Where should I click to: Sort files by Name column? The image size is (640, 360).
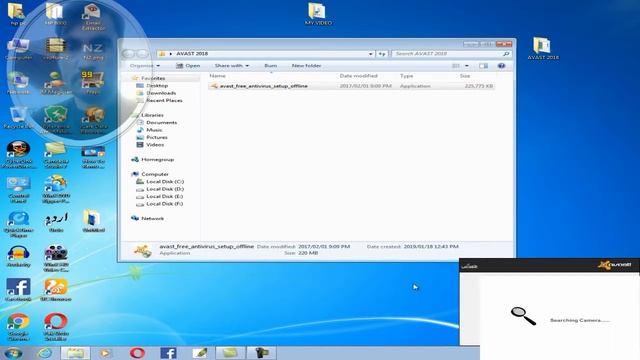click(x=218, y=76)
